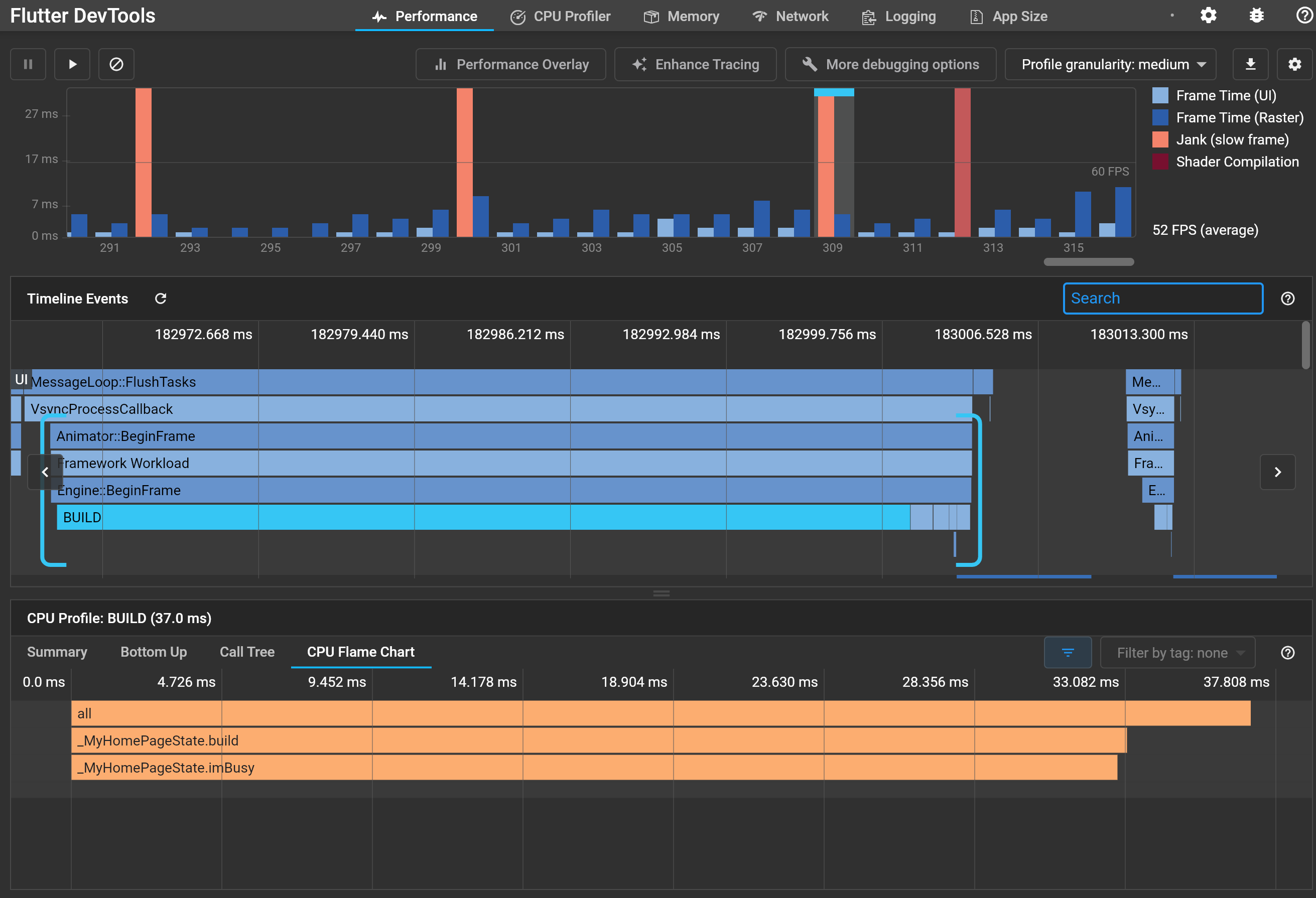Open DevTools settings gear in top bar
The width and height of the screenshot is (1316, 898).
click(x=1209, y=16)
